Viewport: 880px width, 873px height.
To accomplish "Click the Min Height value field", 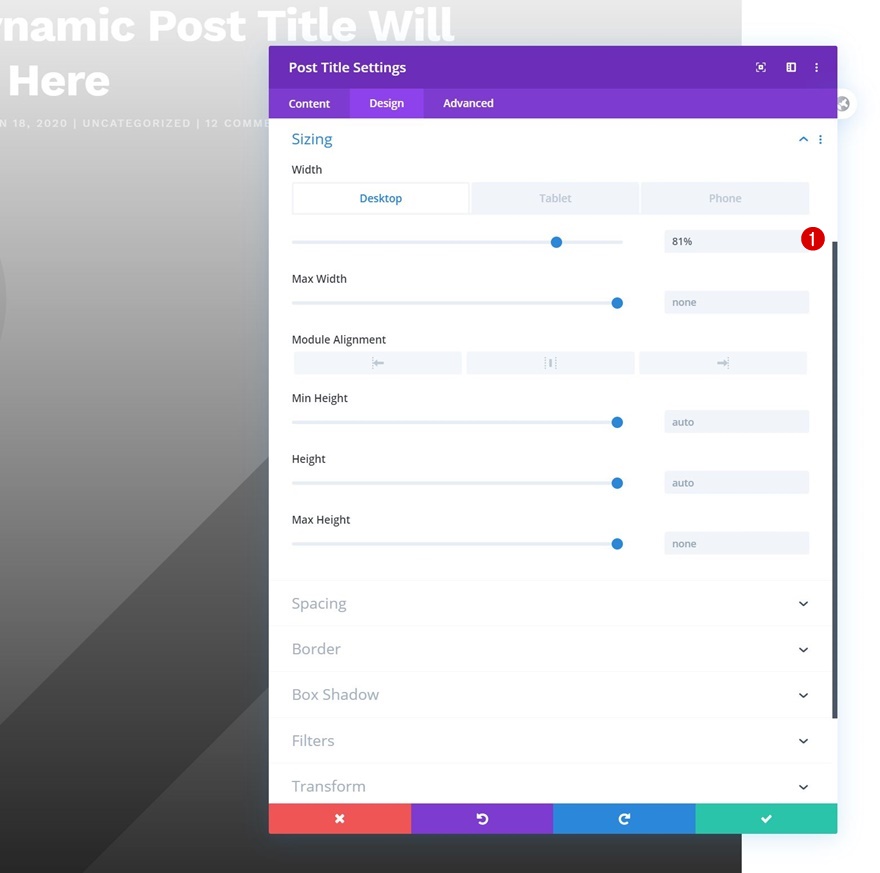I will pyautogui.click(x=736, y=422).
